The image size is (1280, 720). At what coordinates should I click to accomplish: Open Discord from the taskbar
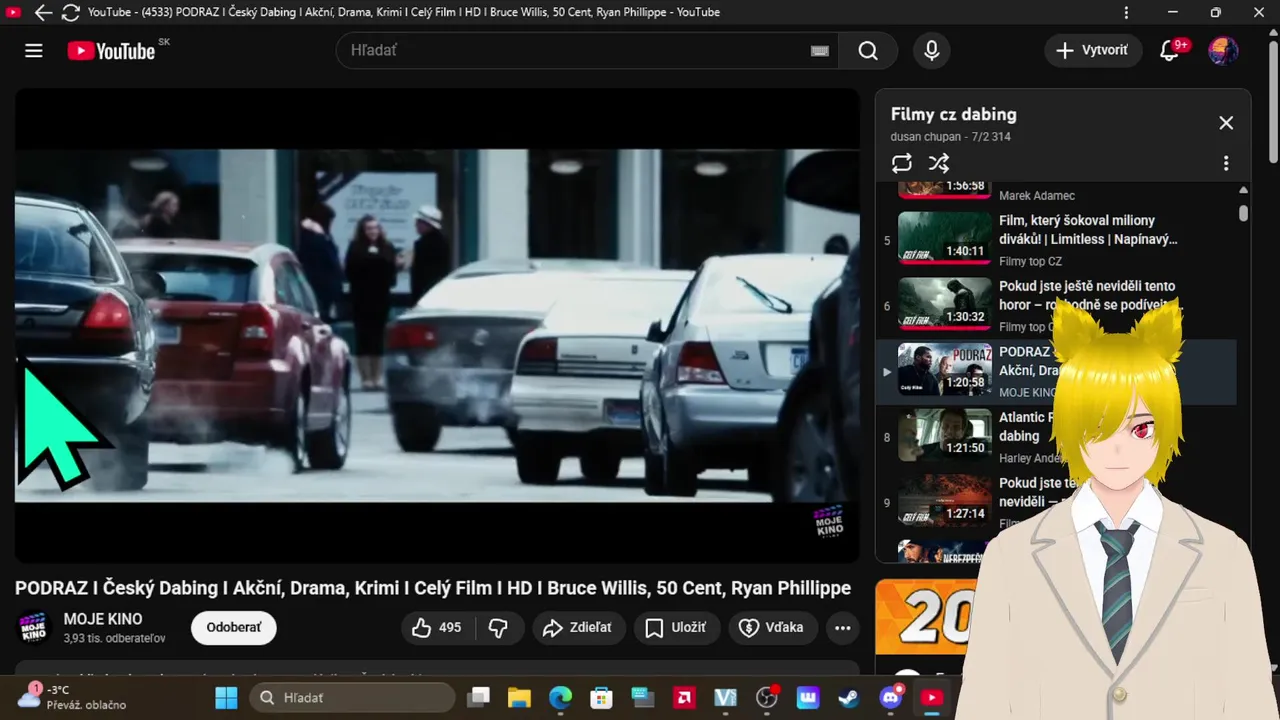[890, 697]
